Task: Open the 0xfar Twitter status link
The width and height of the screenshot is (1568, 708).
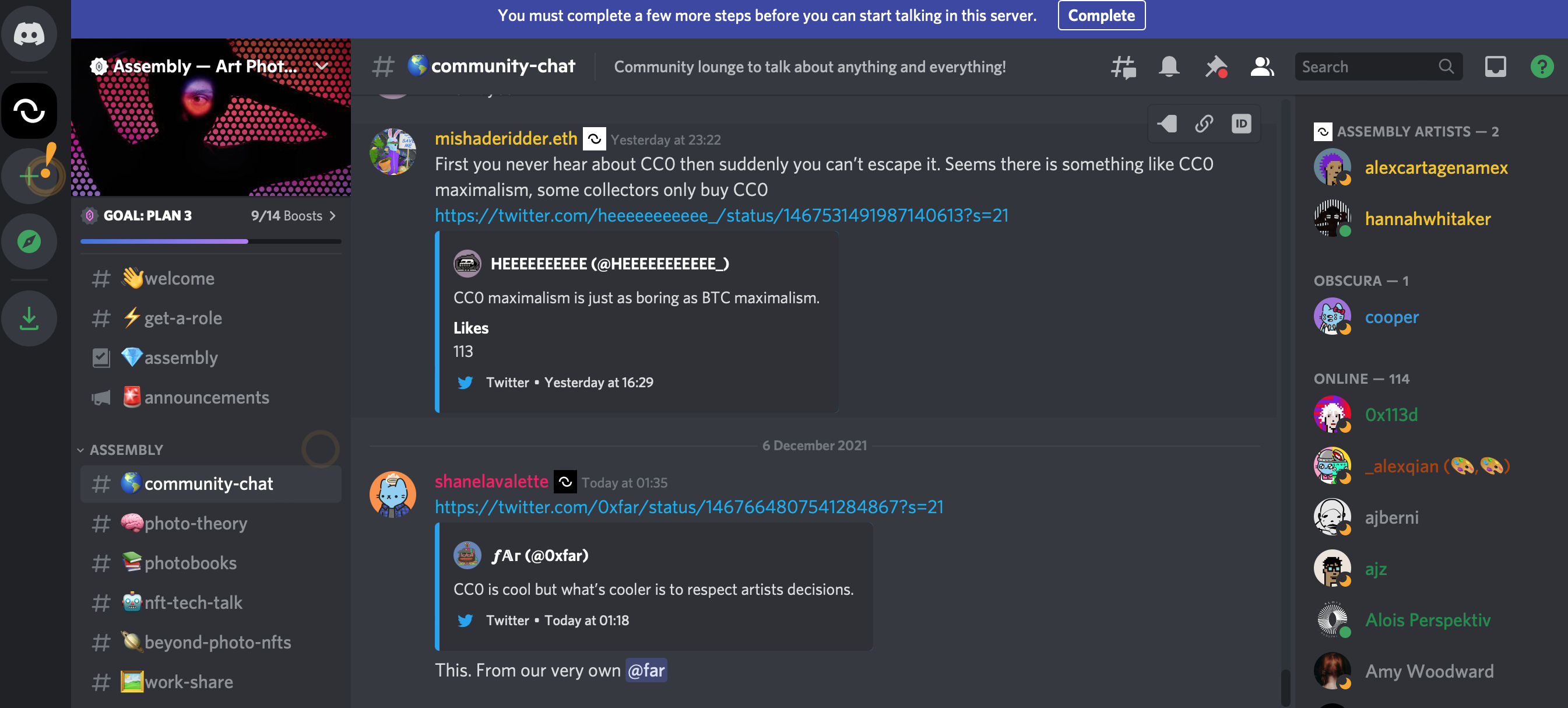Action: 688,507
